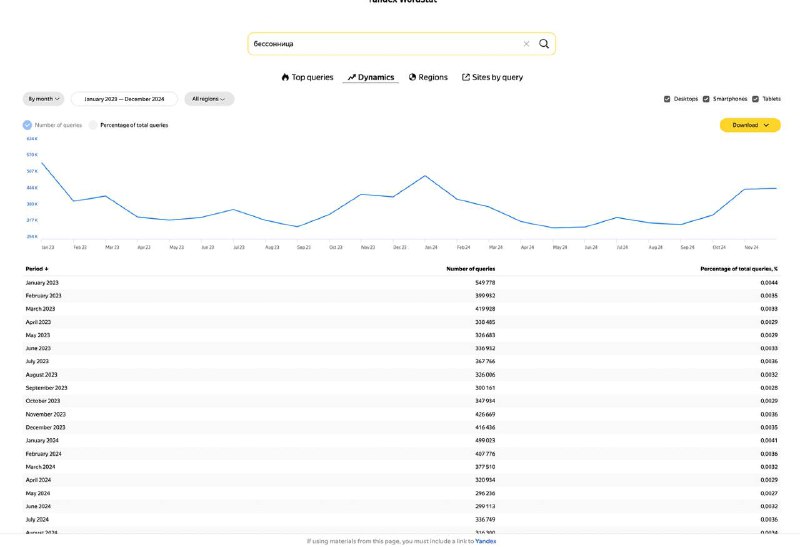The width and height of the screenshot is (800, 547).
Task: Open the January 2023 – December 2024 date range picker
Action: [x=124, y=99]
